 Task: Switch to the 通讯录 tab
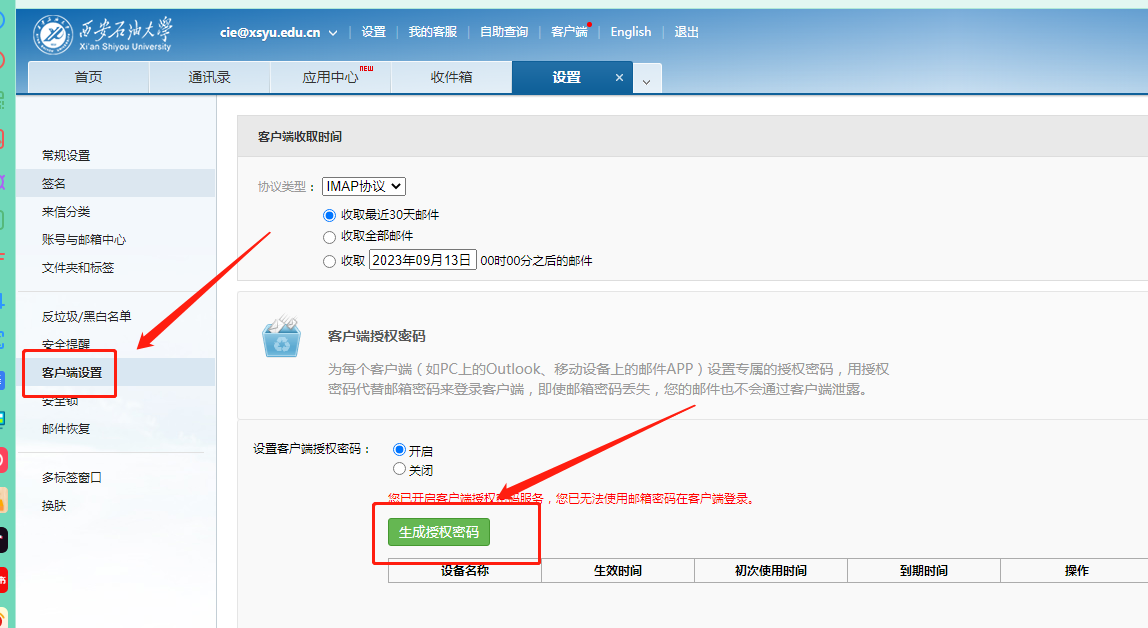click(x=209, y=78)
